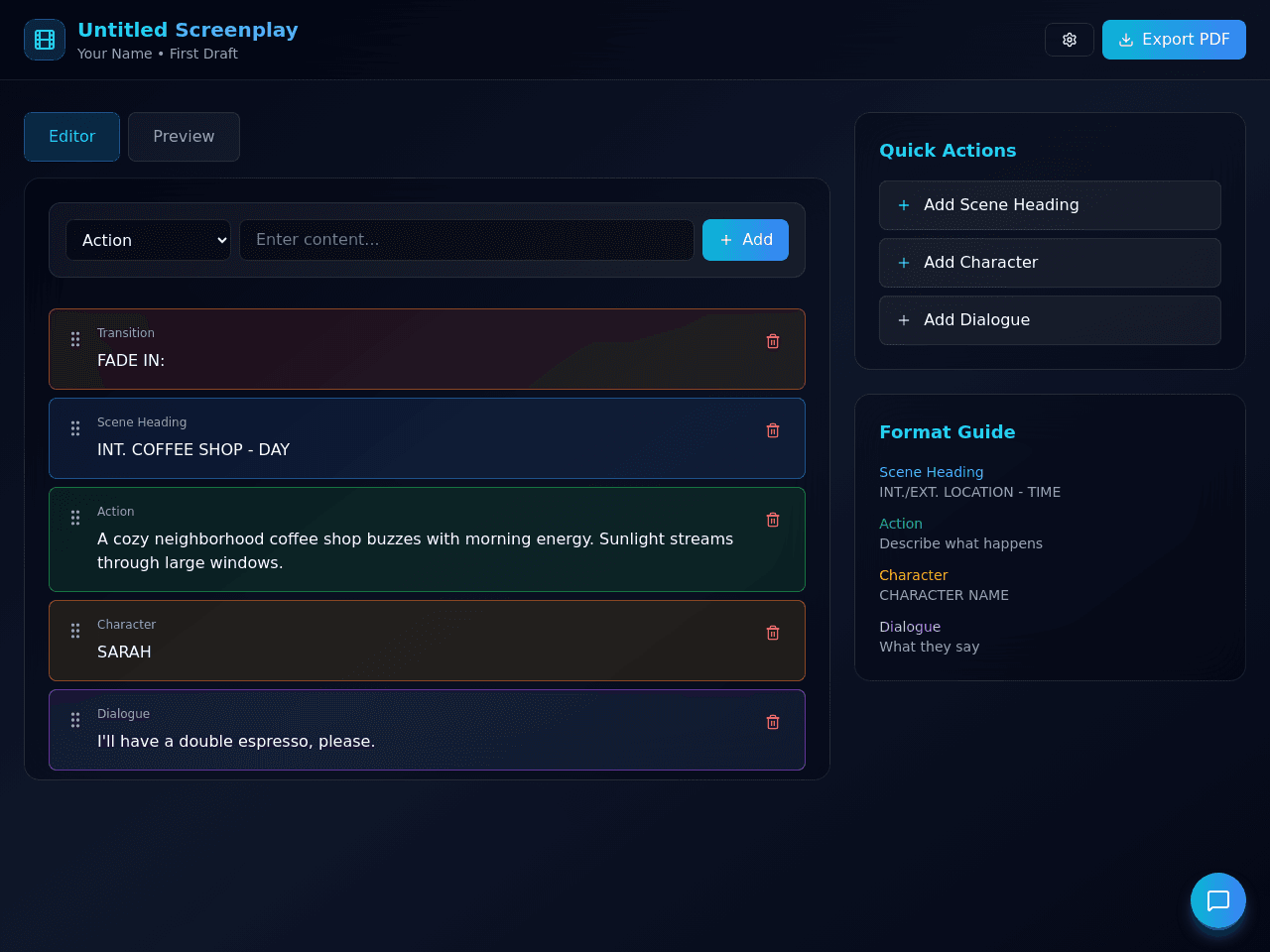This screenshot has height=952, width=1270.
Task: Add a Character from Quick Actions
Action: (x=1050, y=263)
